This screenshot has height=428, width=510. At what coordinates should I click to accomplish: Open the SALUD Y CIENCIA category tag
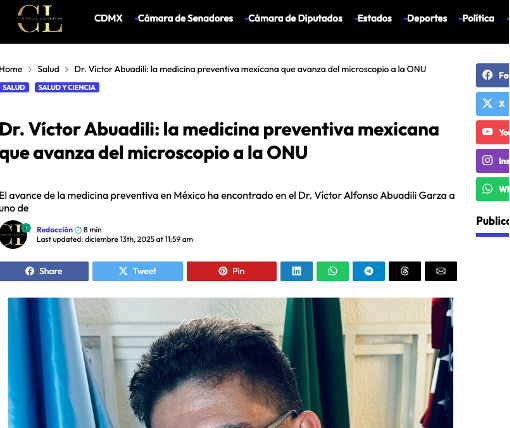(x=67, y=87)
